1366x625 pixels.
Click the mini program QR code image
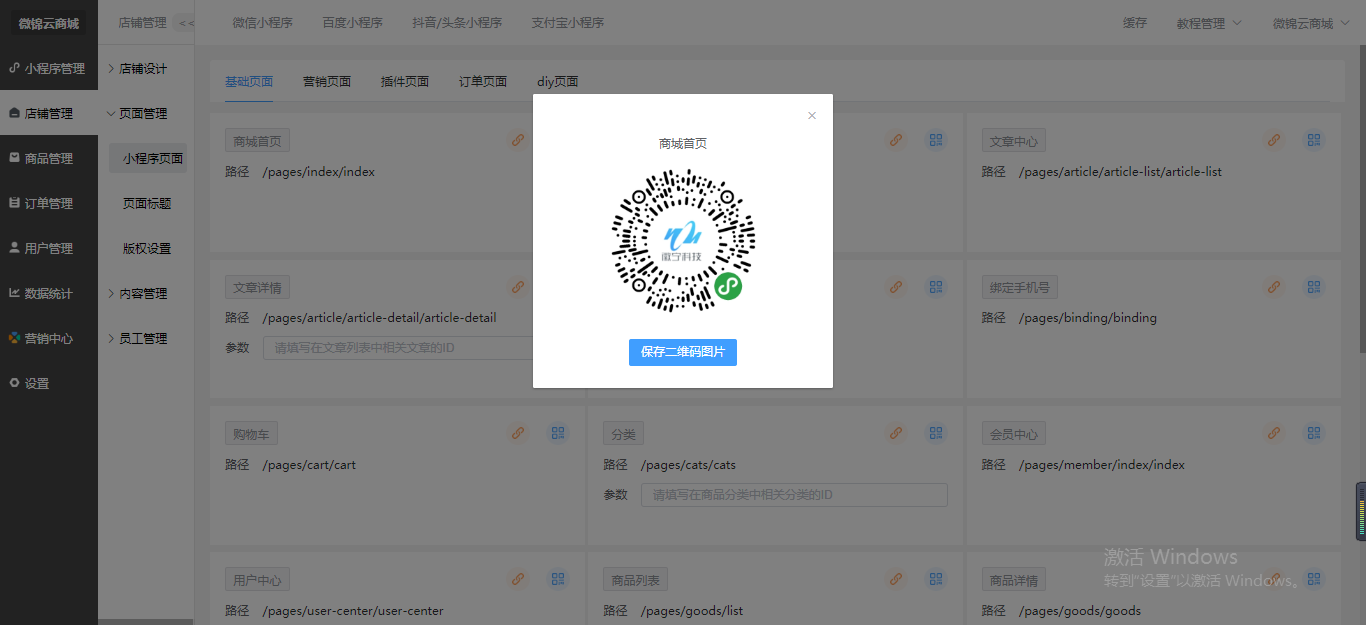click(x=683, y=240)
